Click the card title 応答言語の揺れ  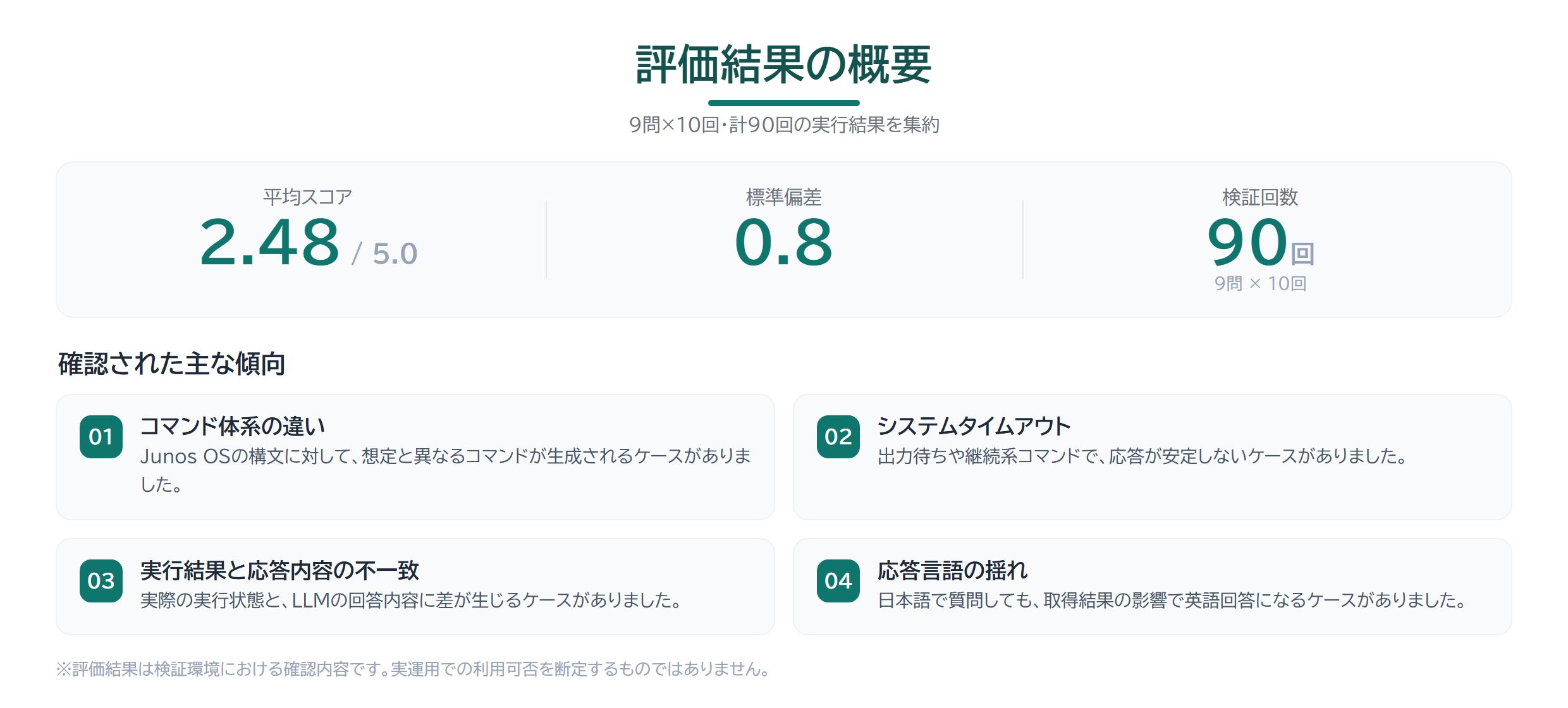953,571
